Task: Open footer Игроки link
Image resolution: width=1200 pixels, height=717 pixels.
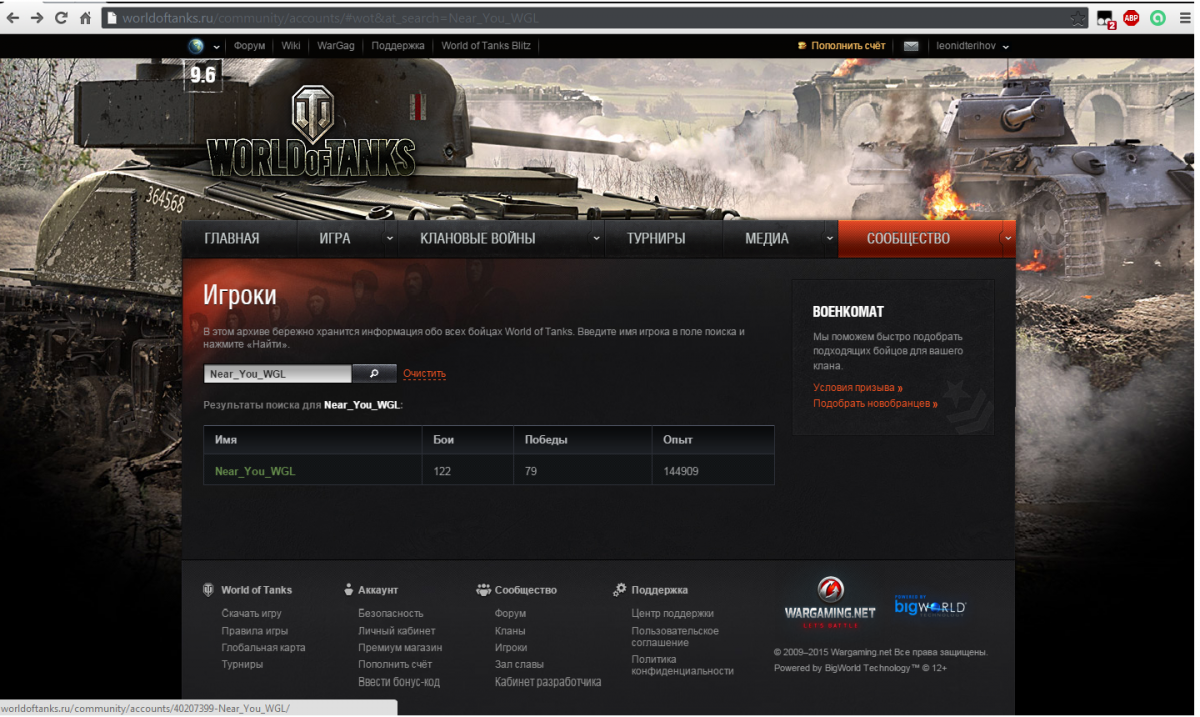Action: (511, 647)
